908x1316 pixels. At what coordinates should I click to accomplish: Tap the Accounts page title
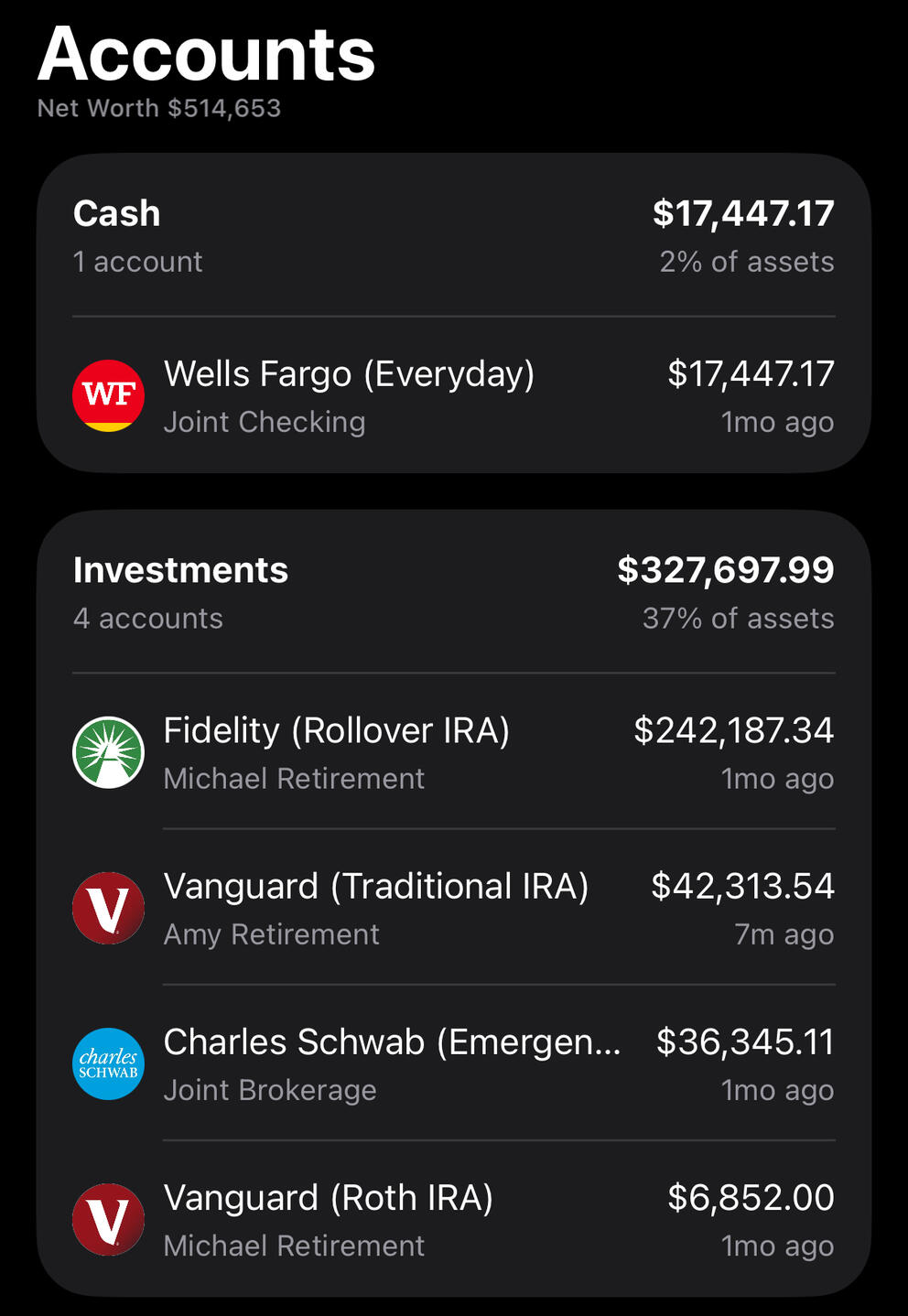tap(206, 55)
